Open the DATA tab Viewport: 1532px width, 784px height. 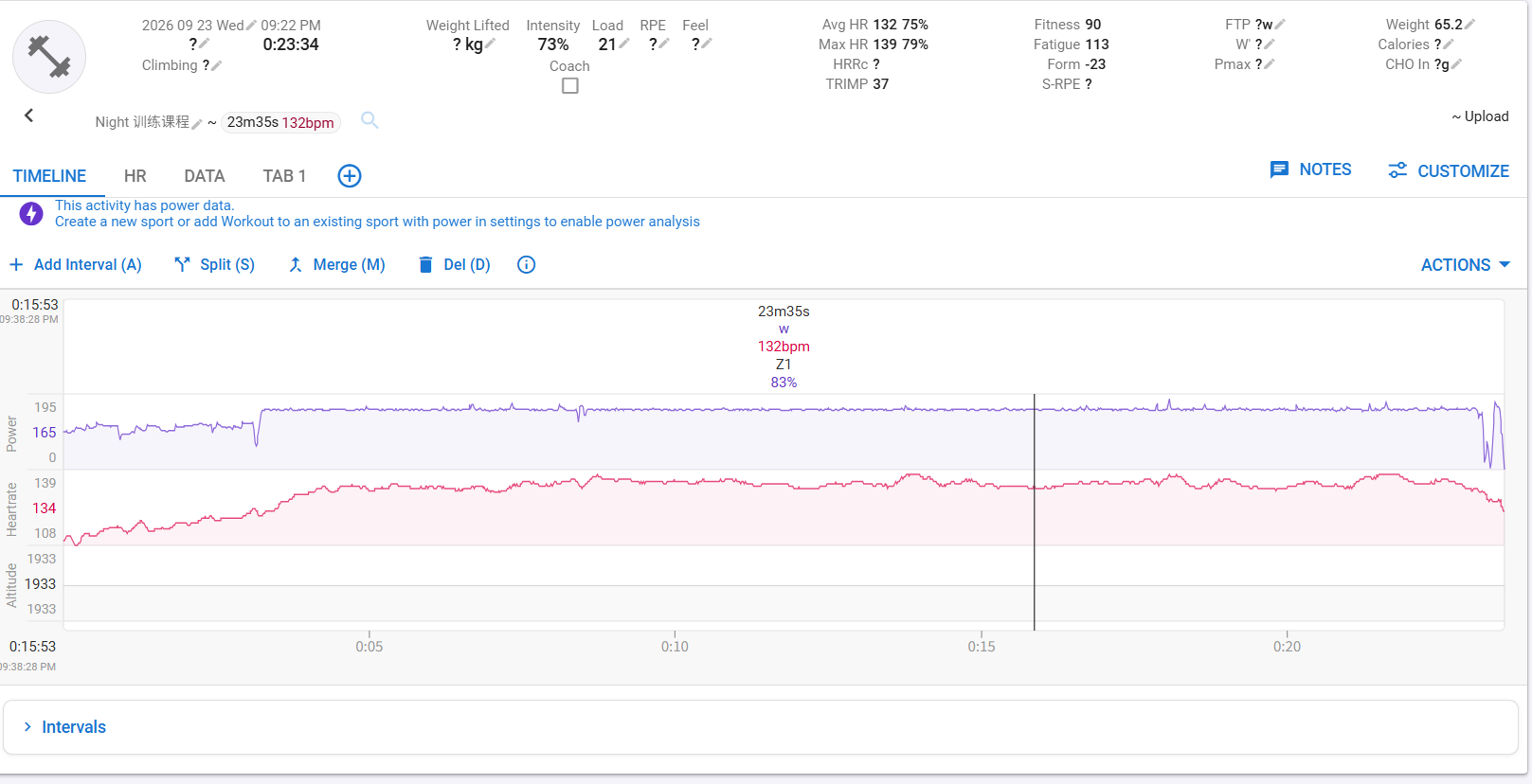click(205, 176)
